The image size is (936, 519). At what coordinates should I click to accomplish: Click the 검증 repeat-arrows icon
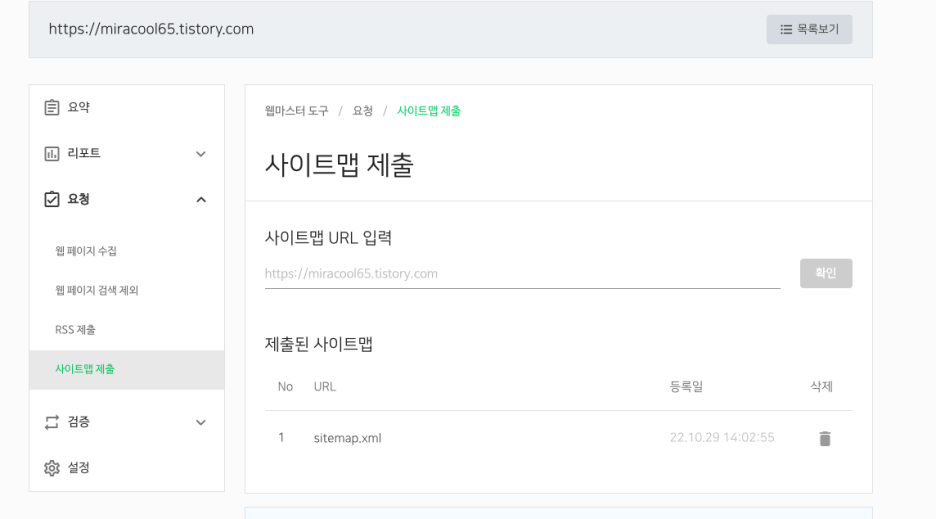pyautogui.click(x=52, y=422)
